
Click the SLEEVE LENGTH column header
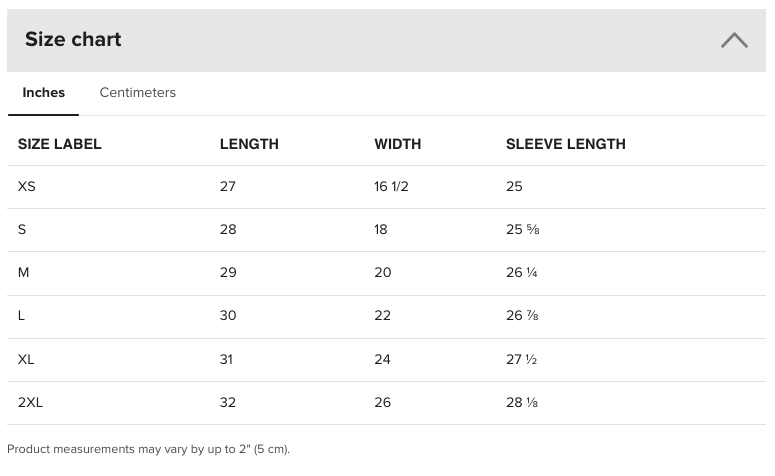(565, 144)
